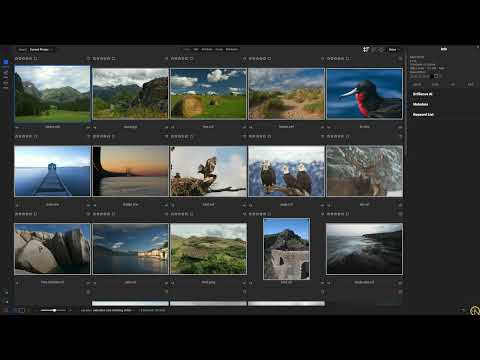The width and height of the screenshot is (480, 360).
Task: Select the stone bridge portrait photo thumbnail
Action: click(286, 249)
